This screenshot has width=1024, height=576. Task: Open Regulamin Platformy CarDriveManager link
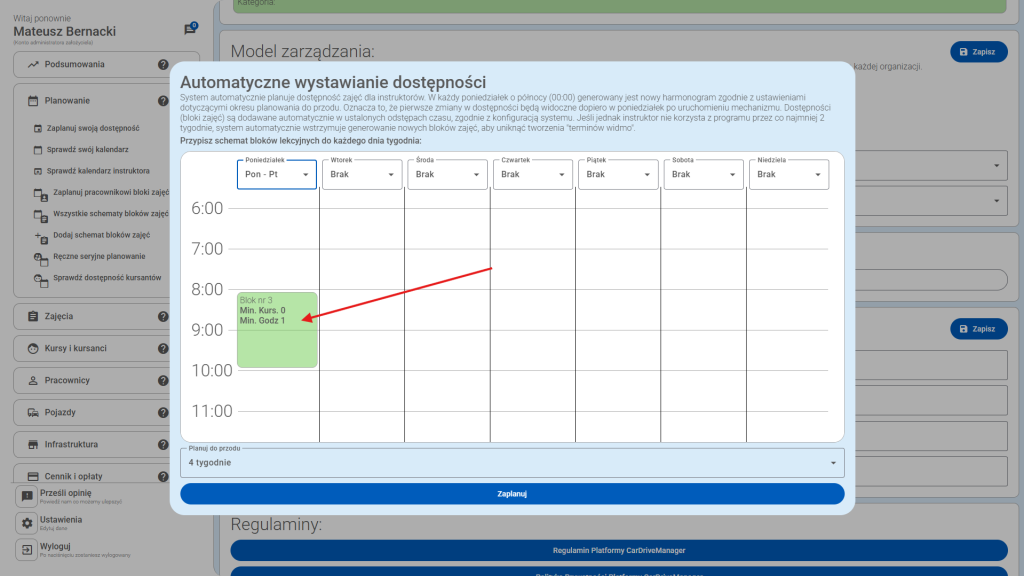[619, 550]
